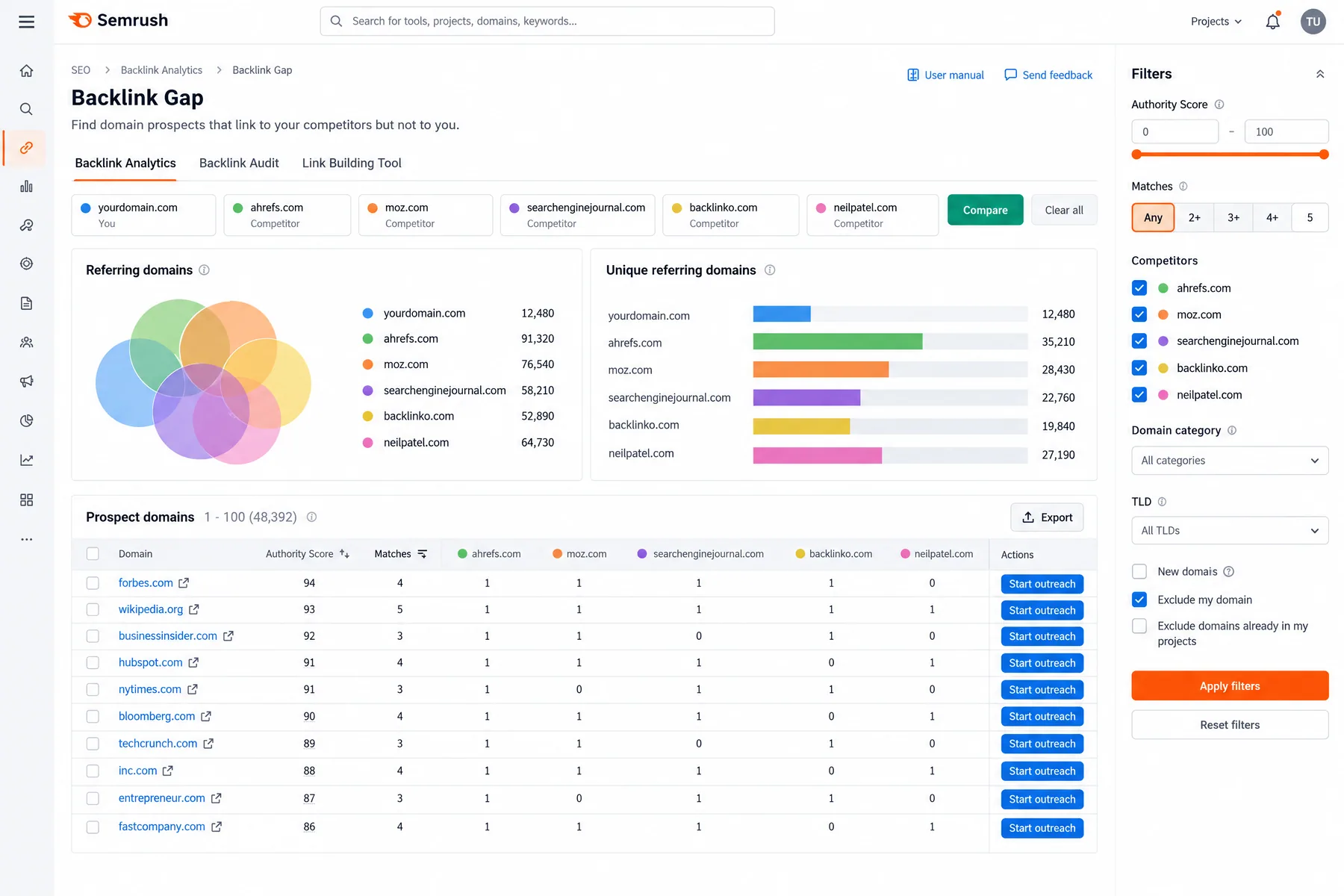Open the Domain category dropdown

pos(1230,461)
